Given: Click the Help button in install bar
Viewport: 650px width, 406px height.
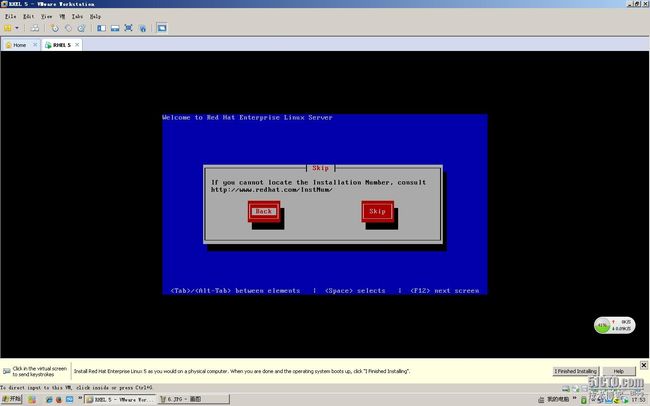Looking at the screenshot, I should 619,371.
